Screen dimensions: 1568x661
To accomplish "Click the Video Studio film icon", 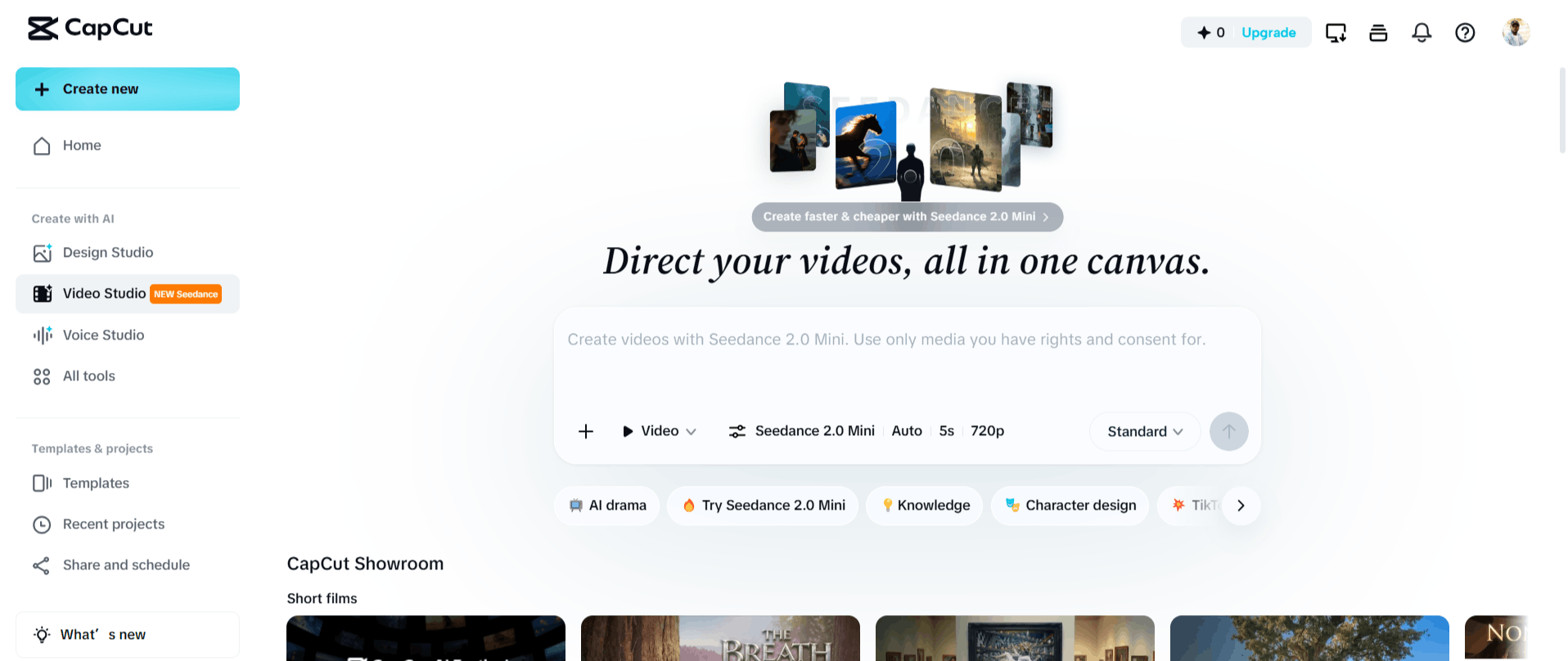I will click(x=43, y=294).
